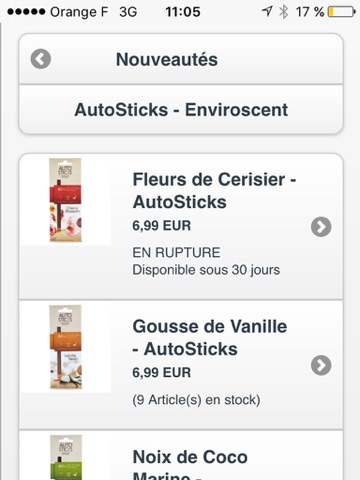Tap the signal strength dots

26,12
